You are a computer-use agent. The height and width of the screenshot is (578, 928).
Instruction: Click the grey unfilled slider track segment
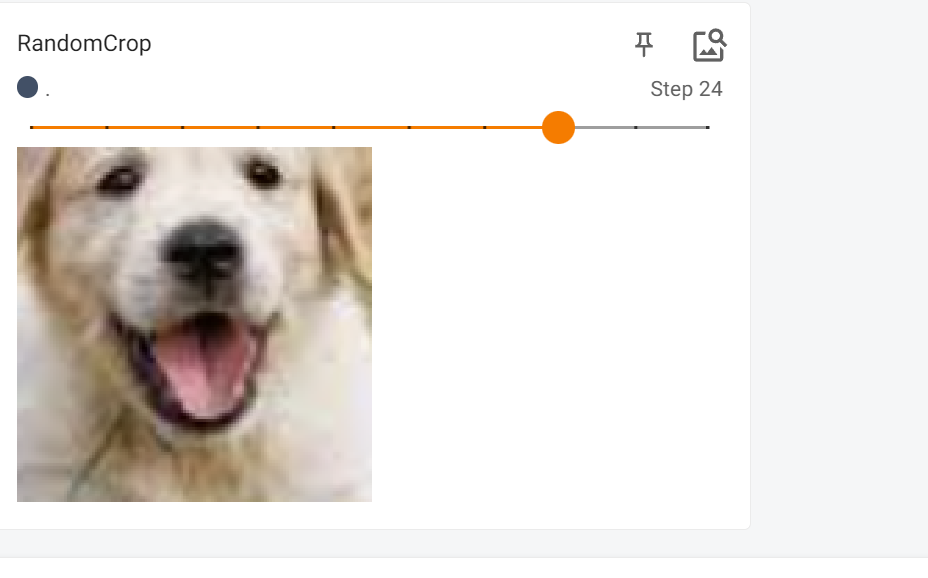coord(642,127)
